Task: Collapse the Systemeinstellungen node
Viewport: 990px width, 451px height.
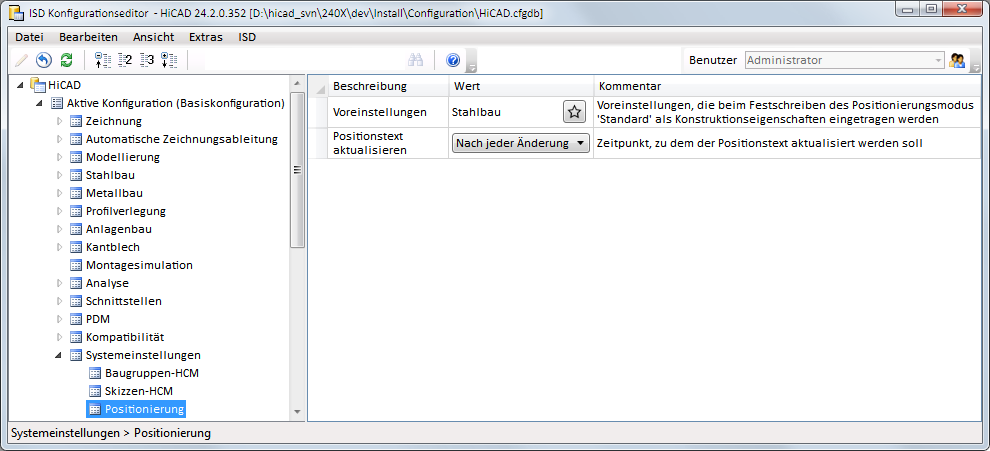Action: [59, 356]
